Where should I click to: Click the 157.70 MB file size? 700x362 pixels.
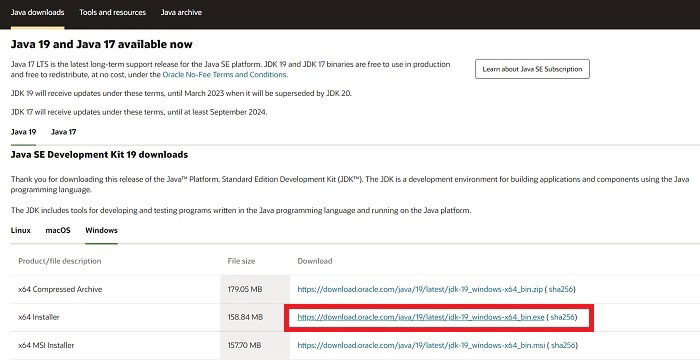click(x=245, y=345)
